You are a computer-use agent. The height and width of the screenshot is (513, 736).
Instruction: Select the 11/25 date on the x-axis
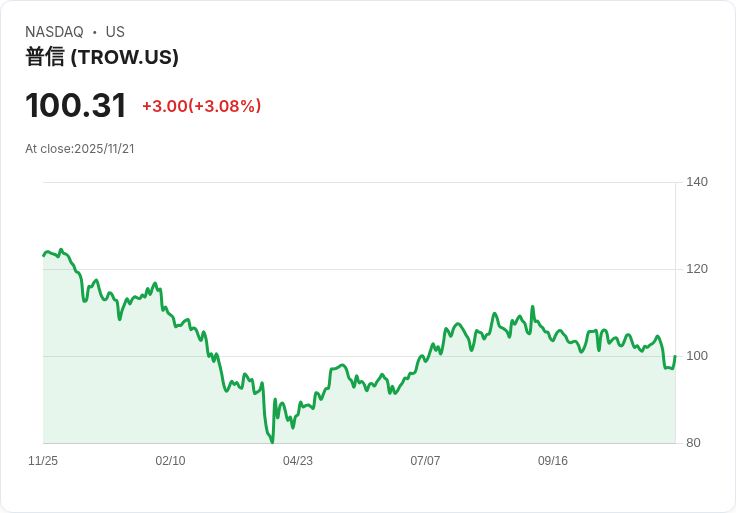point(43,461)
